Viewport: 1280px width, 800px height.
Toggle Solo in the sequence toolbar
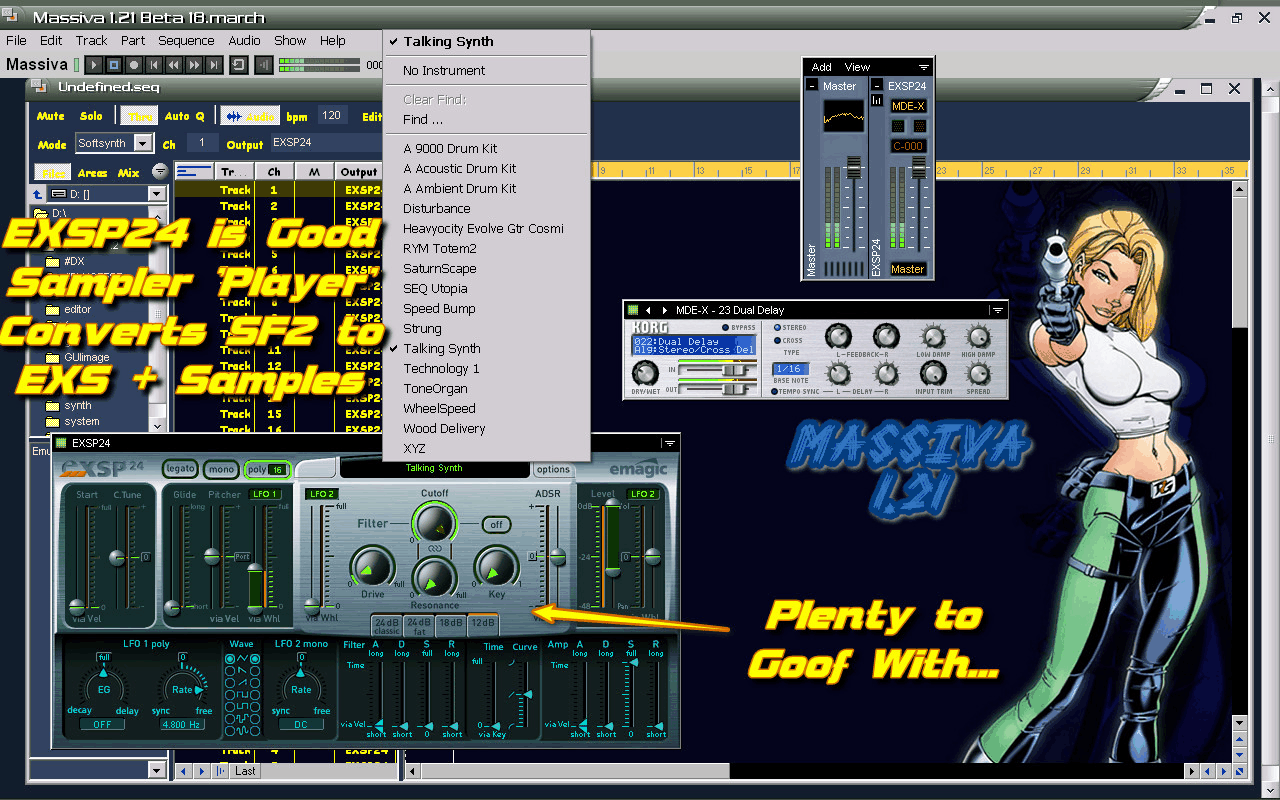coord(91,117)
